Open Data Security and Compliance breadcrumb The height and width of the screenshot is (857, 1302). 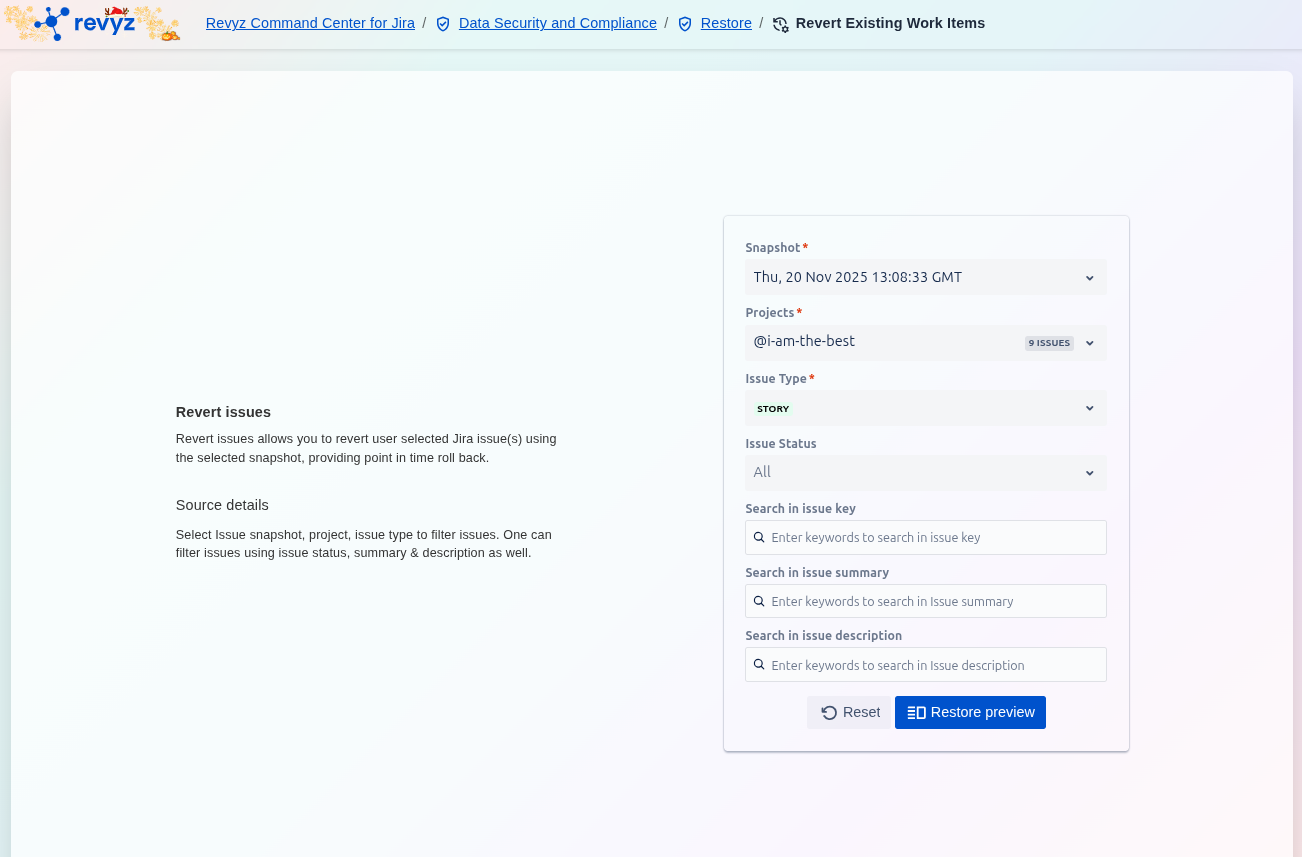point(557,23)
